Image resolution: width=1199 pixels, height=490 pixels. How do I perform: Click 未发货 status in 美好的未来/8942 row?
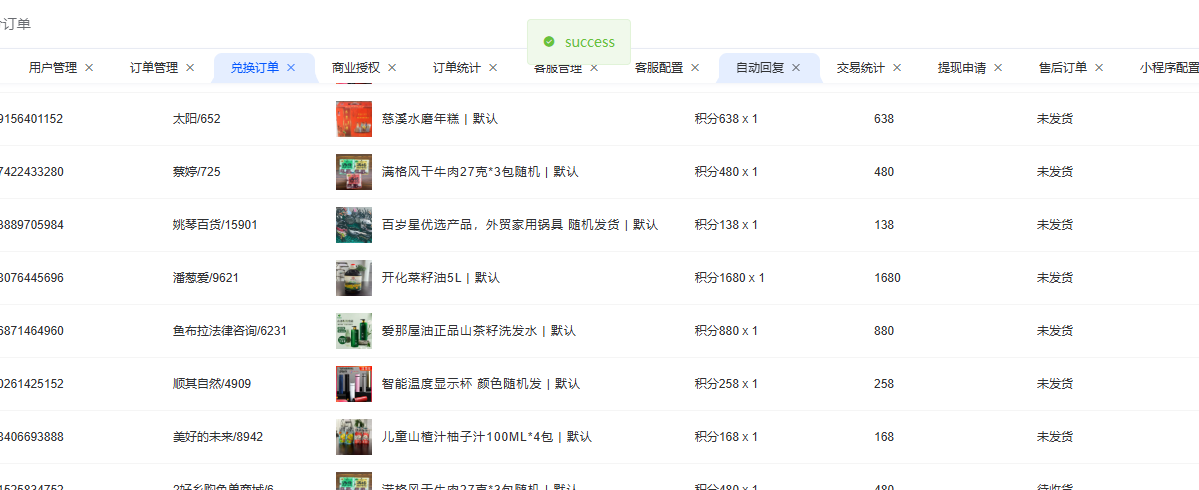coord(1054,437)
